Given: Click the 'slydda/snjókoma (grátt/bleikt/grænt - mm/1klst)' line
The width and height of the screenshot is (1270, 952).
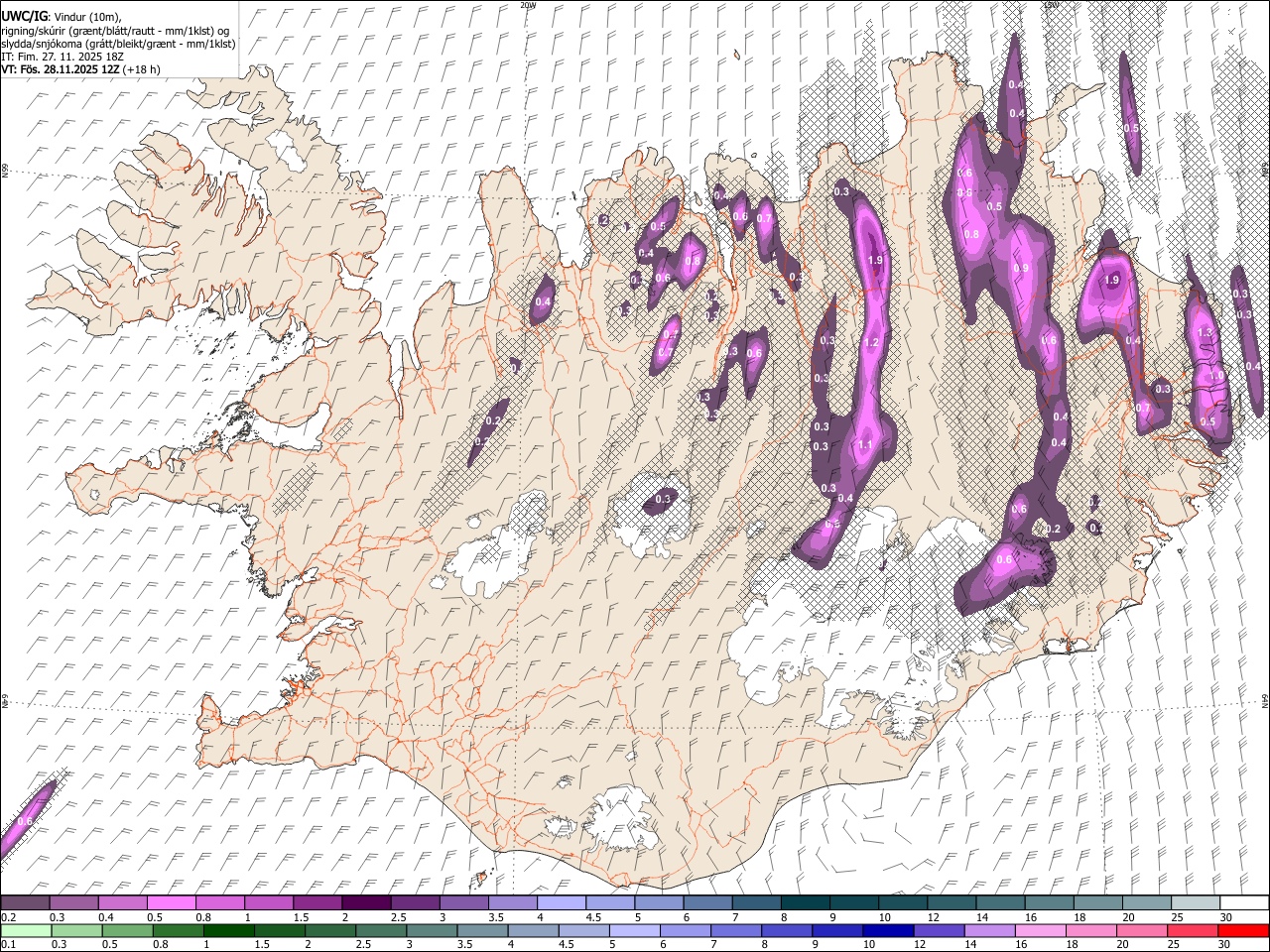Looking at the screenshot, I should point(118,44).
